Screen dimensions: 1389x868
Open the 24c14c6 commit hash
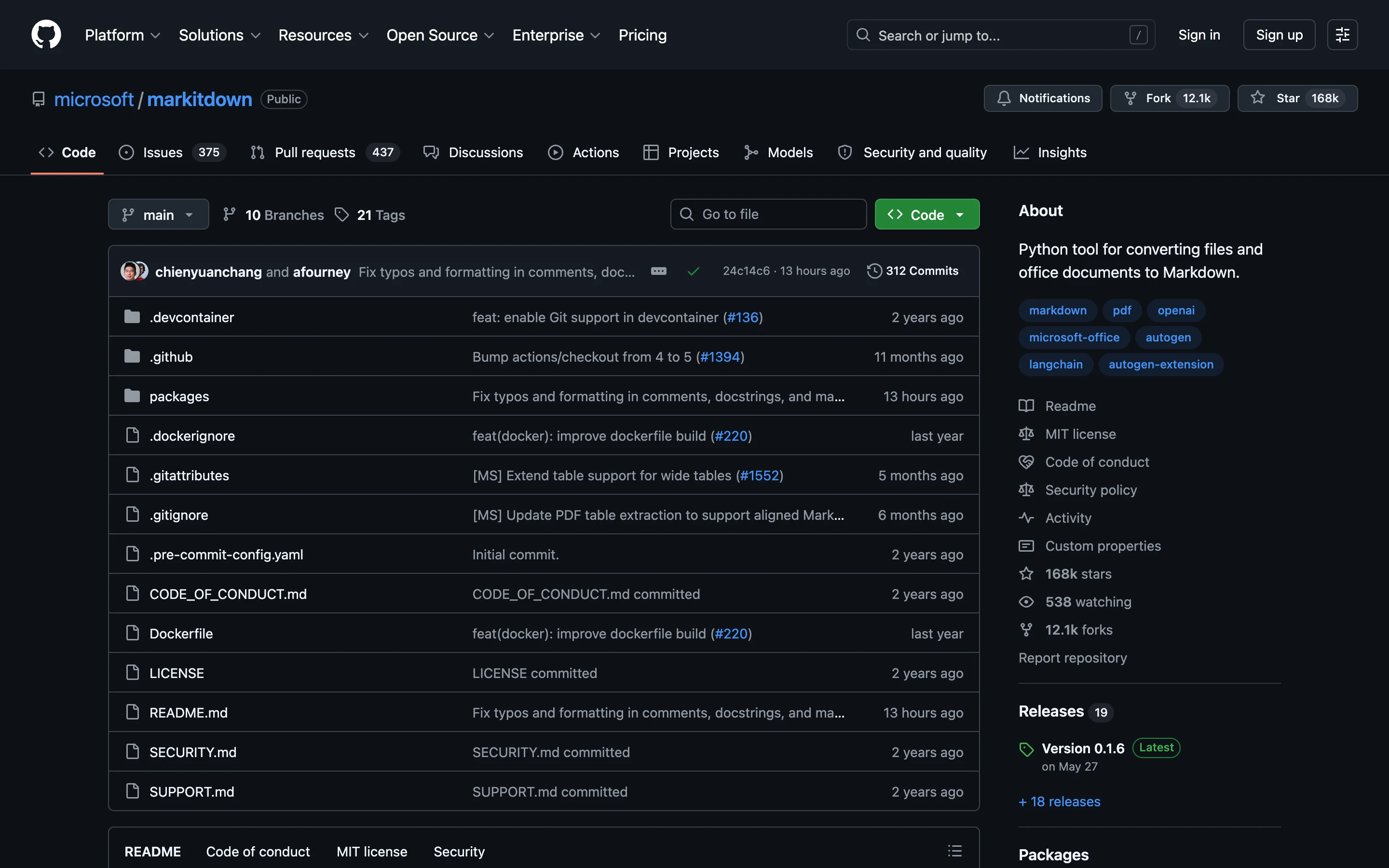[746, 271]
